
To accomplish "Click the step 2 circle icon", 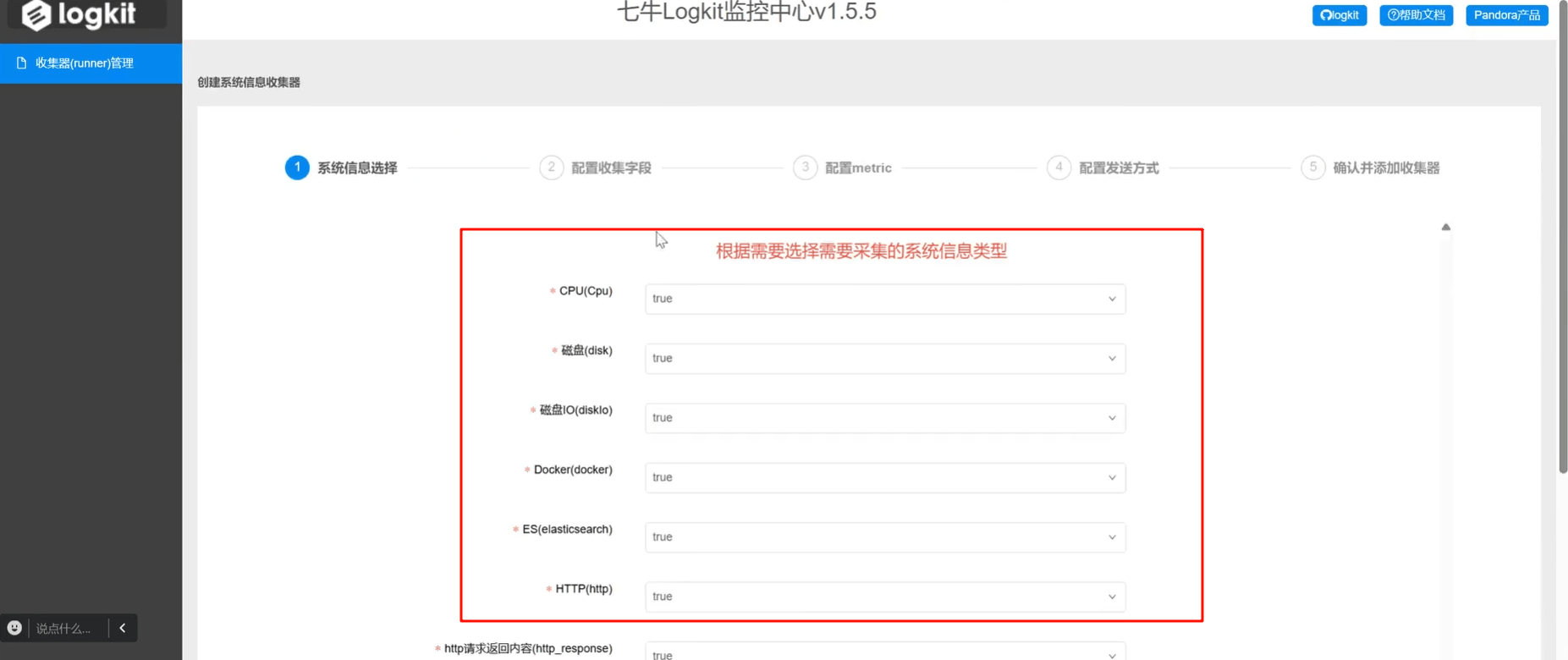I will [551, 168].
